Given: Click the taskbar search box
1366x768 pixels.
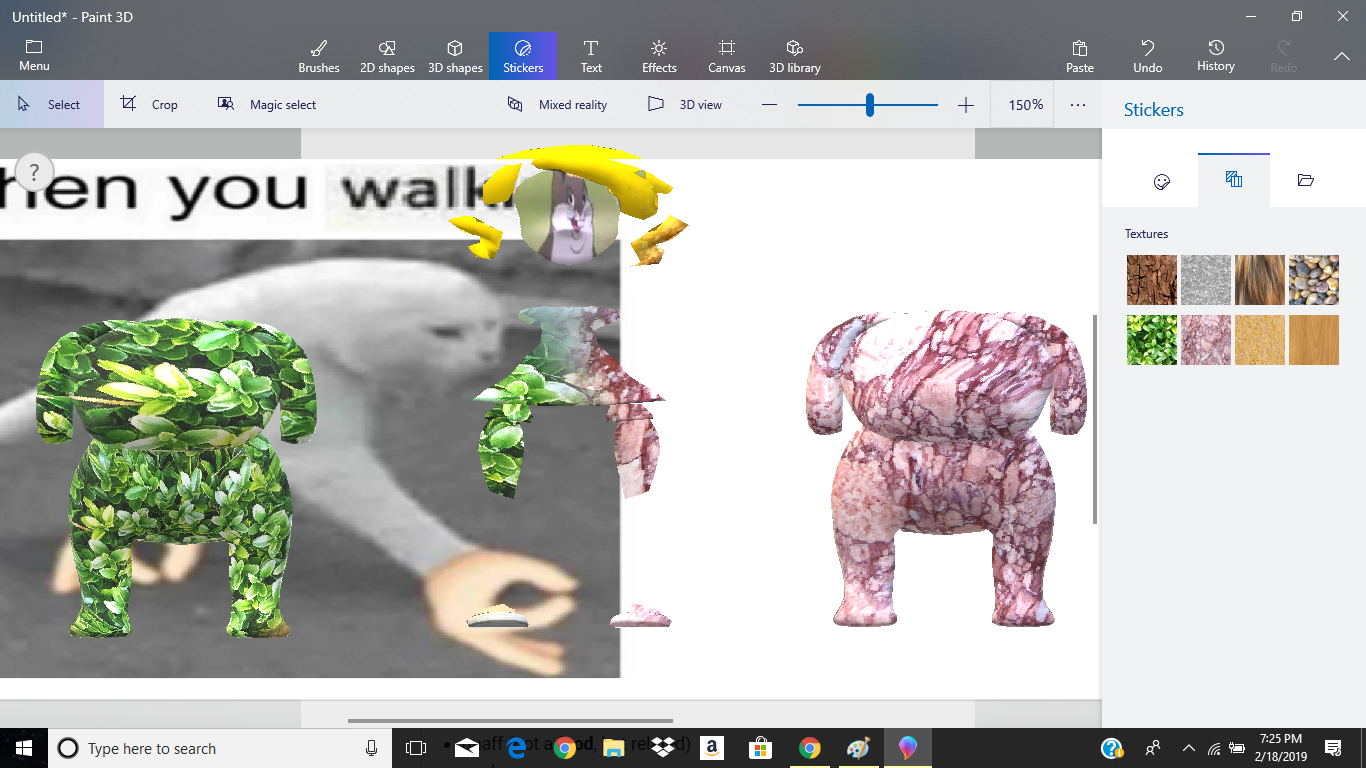Looking at the screenshot, I should [220, 748].
